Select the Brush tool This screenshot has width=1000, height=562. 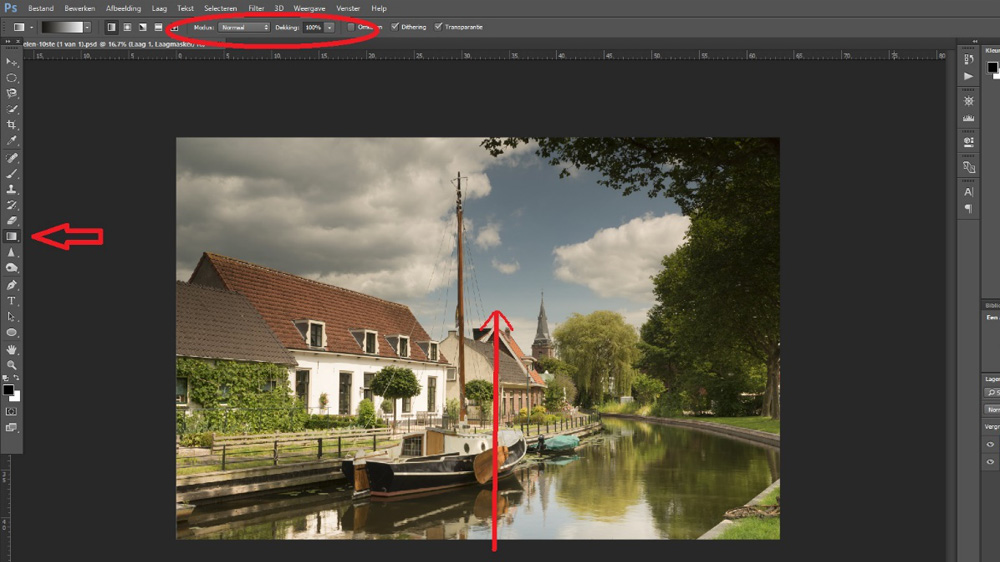click(11, 174)
